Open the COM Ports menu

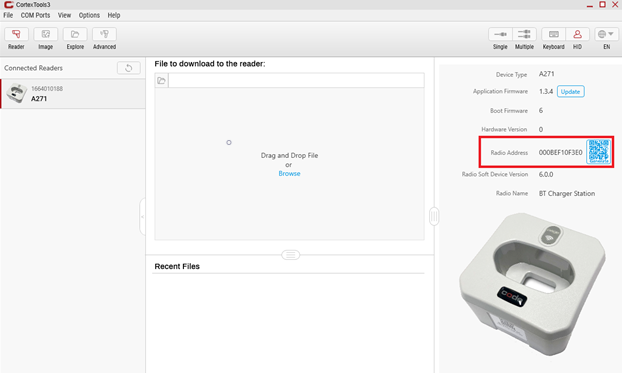click(x=35, y=15)
